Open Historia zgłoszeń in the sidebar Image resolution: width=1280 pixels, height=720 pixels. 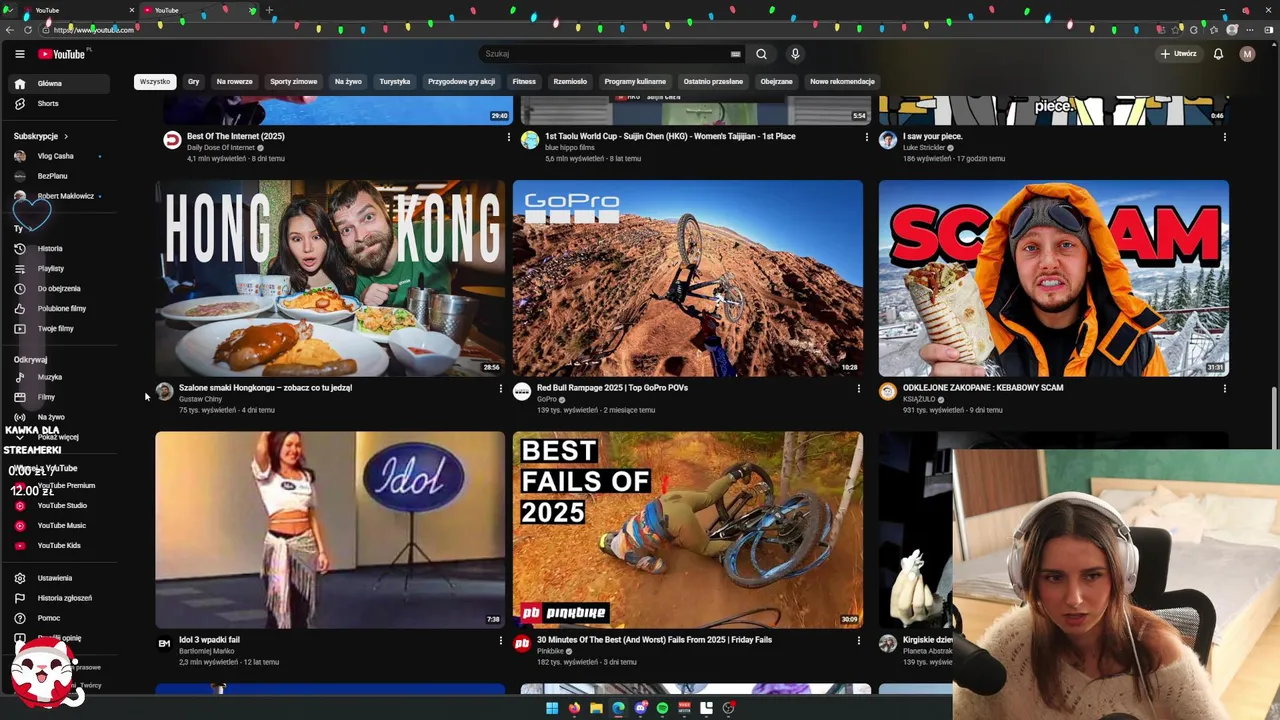point(59,598)
